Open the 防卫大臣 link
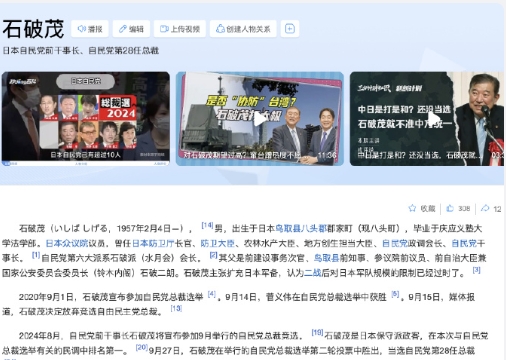This screenshot has height=360, width=506. pos(217,244)
